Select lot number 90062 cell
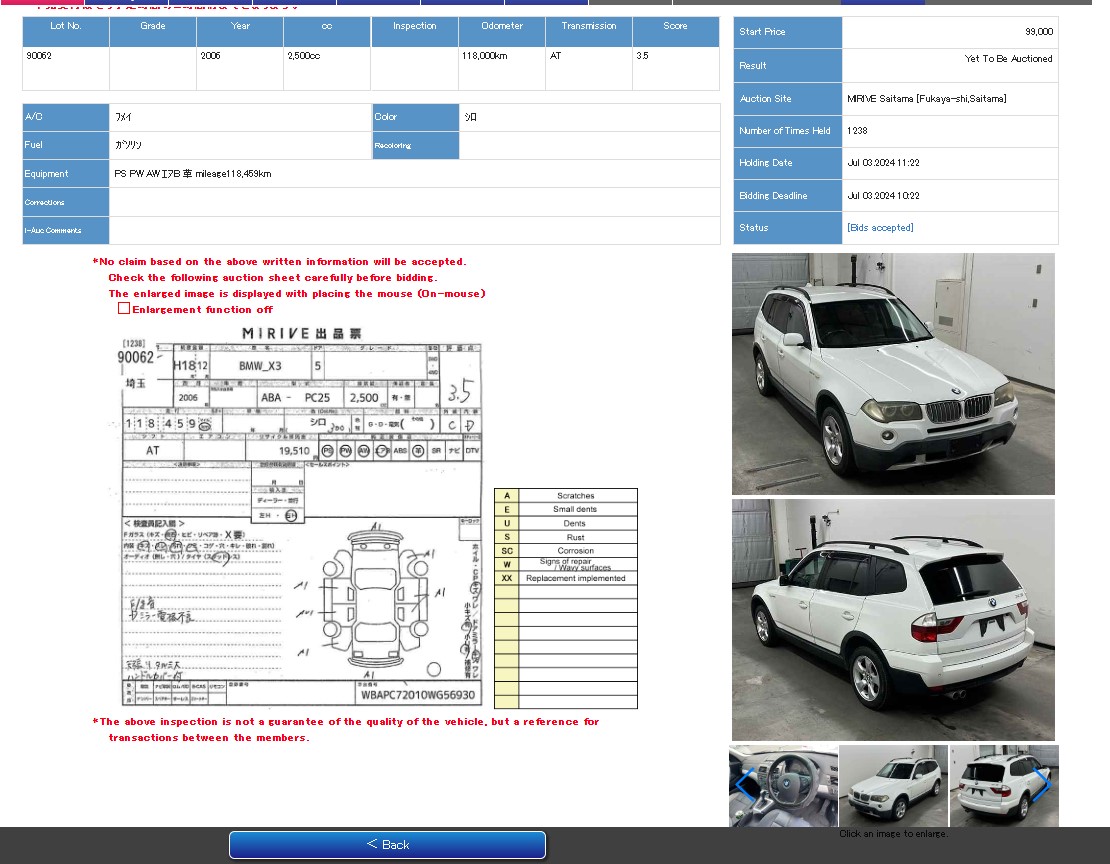Screen dimensions: 1110x864 66,69
